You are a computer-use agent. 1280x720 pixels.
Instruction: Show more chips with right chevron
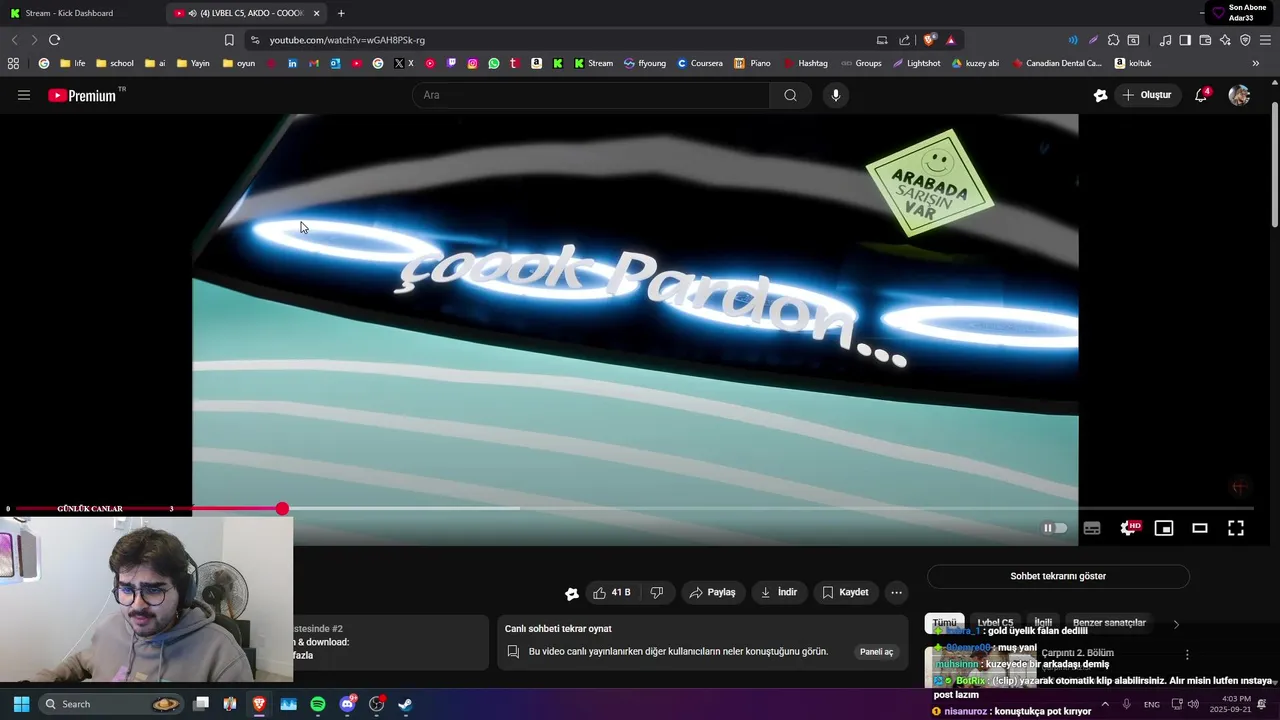[1176, 624]
